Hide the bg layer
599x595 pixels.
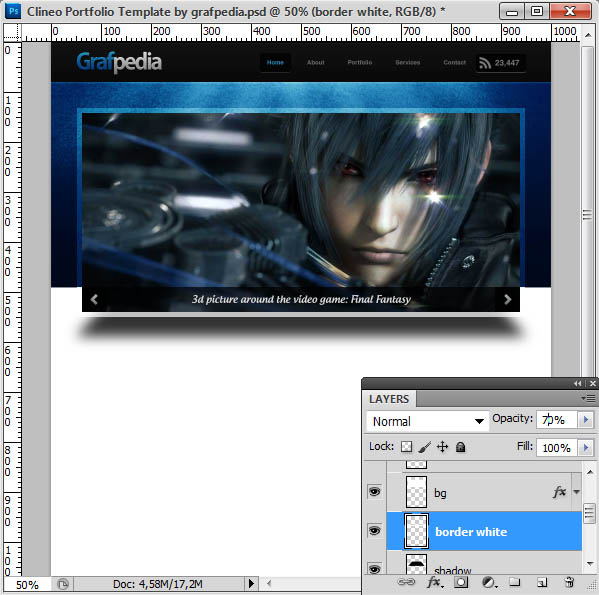tap(375, 491)
